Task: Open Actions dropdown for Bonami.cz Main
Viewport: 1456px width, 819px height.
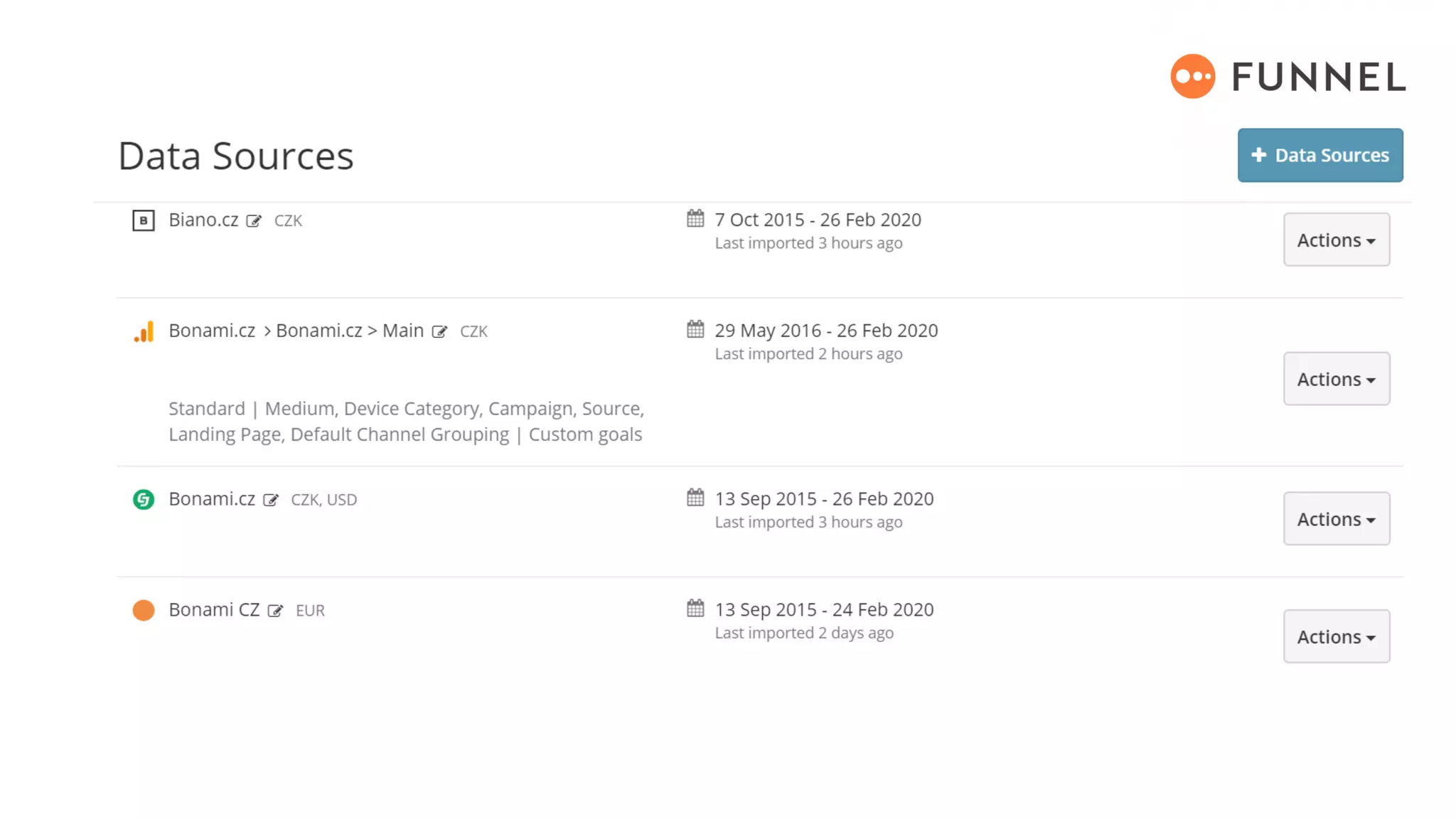Action: [x=1336, y=379]
